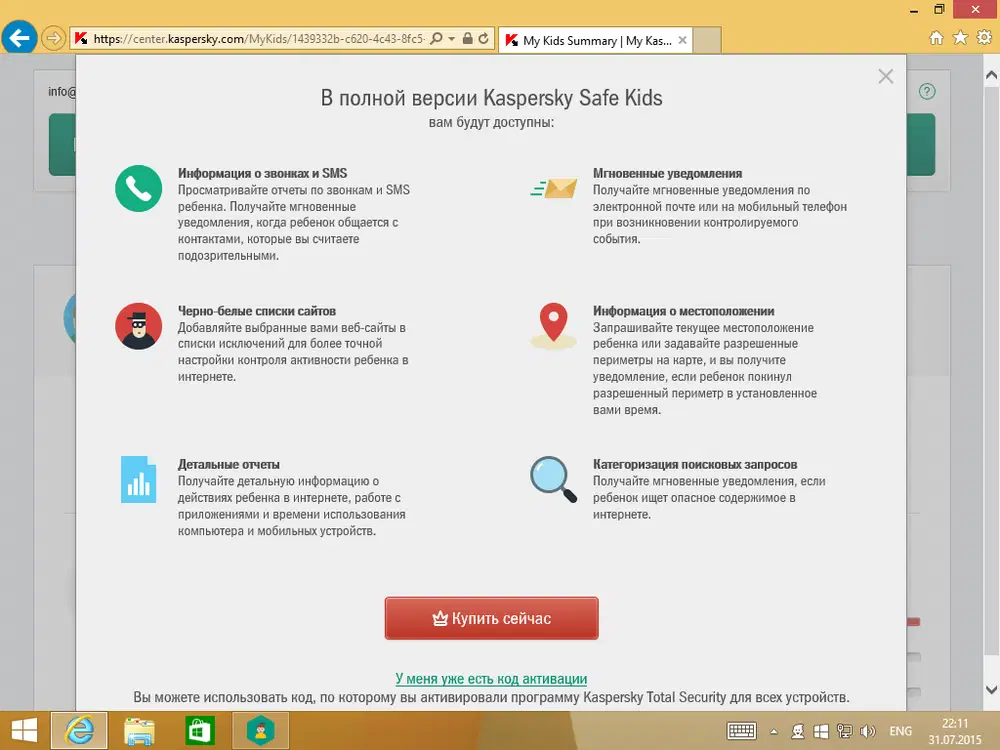This screenshot has width=1000, height=750.
Task: Click the Мгновенные уведомления heading
Action: pyautogui.click(x=667, y=173)
